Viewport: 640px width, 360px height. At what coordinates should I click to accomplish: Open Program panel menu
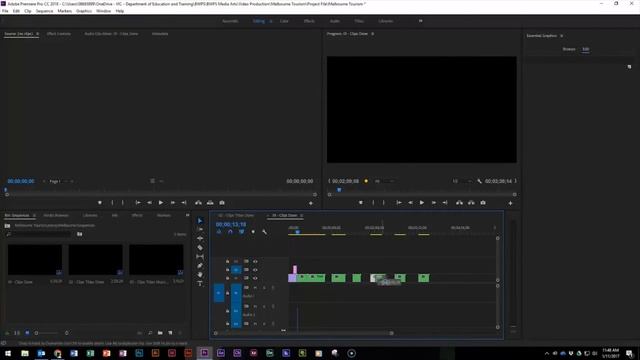click(x=372, y=34)
